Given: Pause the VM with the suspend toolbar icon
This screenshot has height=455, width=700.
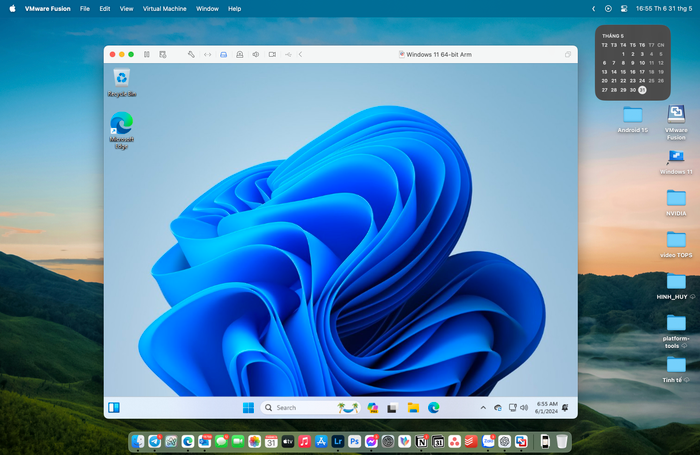Looking at the screenshot, I should (146, 54).
